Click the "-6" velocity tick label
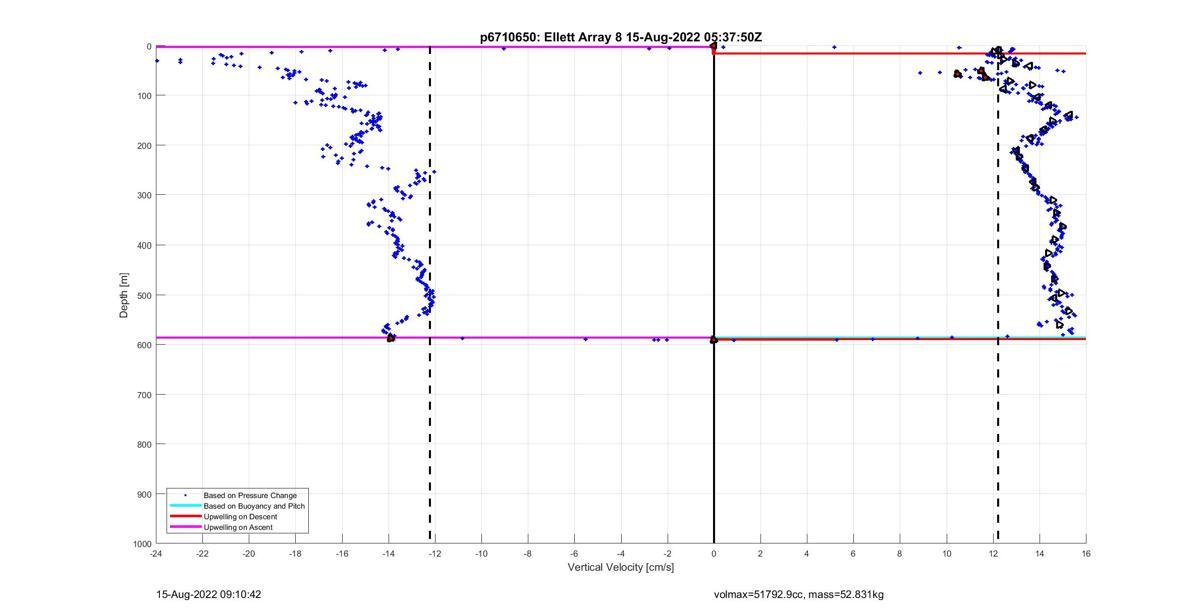 tap(574, 553)
